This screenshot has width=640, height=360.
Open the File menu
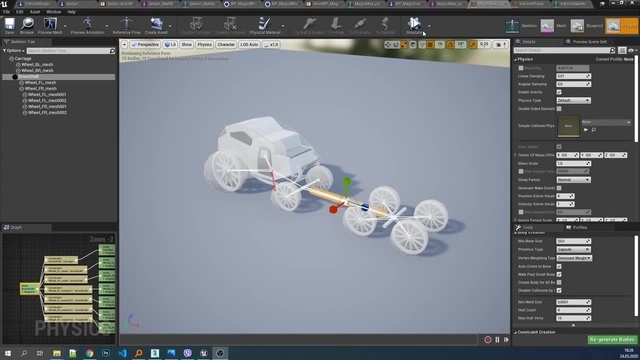click(7, 12)
